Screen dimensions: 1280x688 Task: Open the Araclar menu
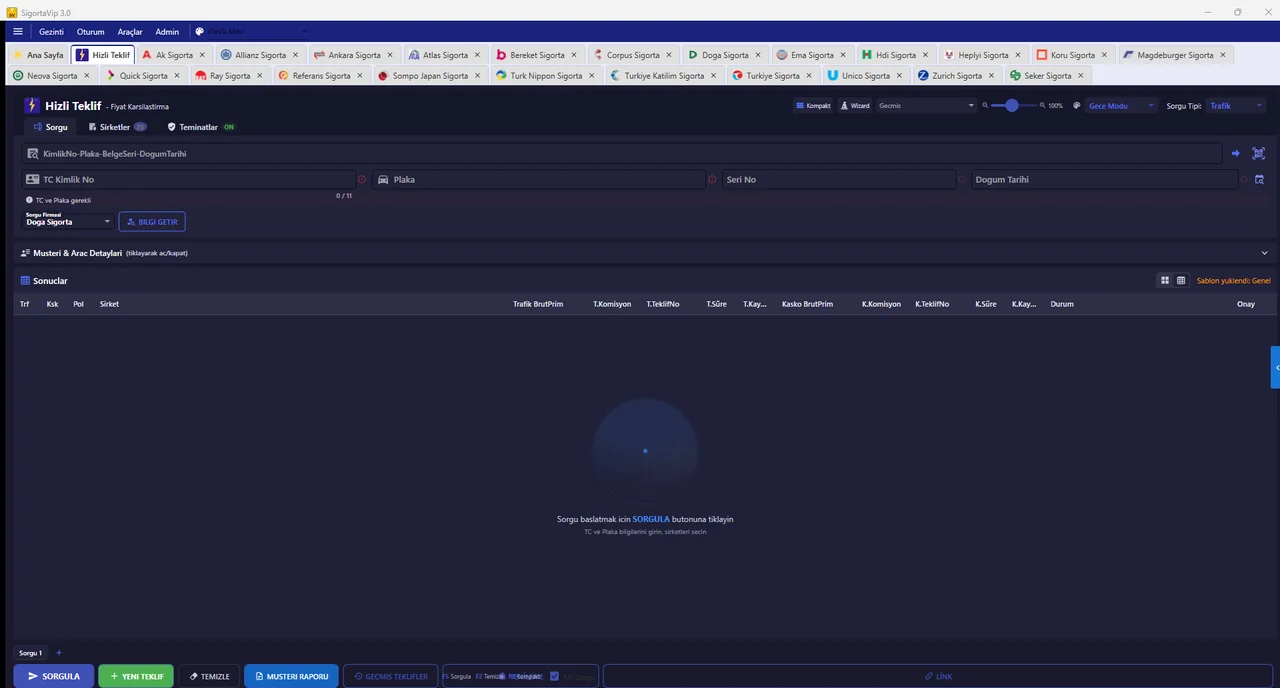click(130, 32)
